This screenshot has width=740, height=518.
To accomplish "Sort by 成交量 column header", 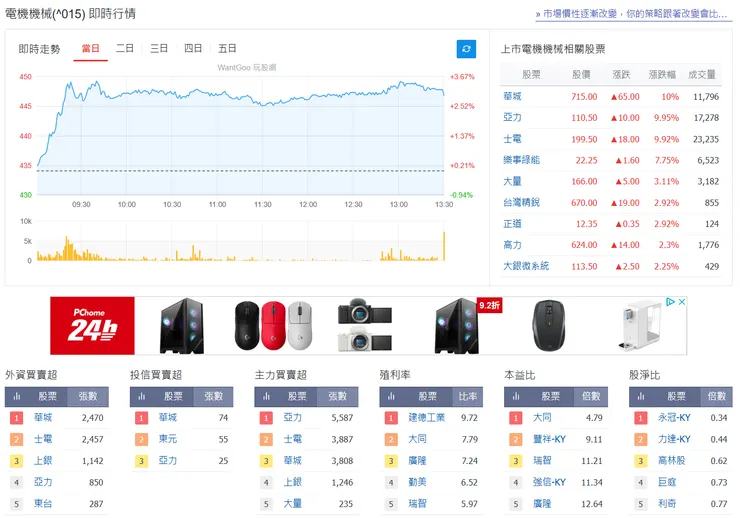I will click(x=702, y=75).
